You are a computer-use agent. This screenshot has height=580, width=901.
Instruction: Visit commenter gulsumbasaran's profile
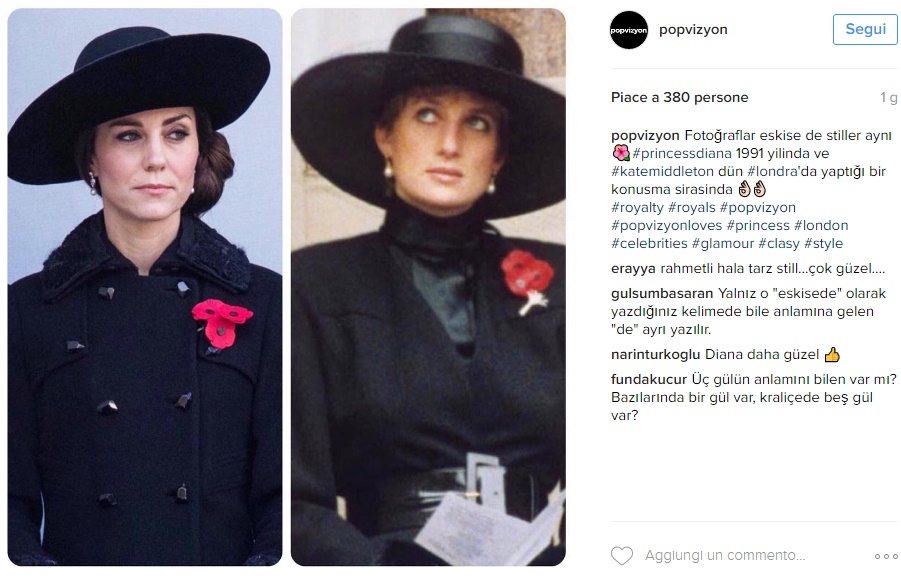tap(662, 293)
